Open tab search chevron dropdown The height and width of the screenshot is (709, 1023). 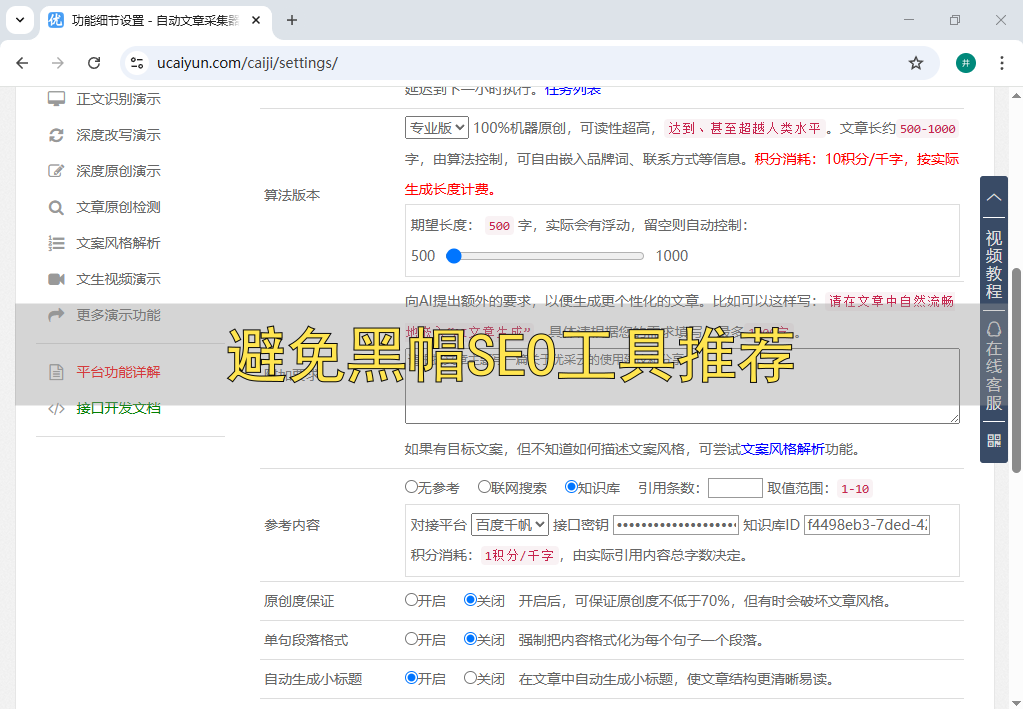20,20
